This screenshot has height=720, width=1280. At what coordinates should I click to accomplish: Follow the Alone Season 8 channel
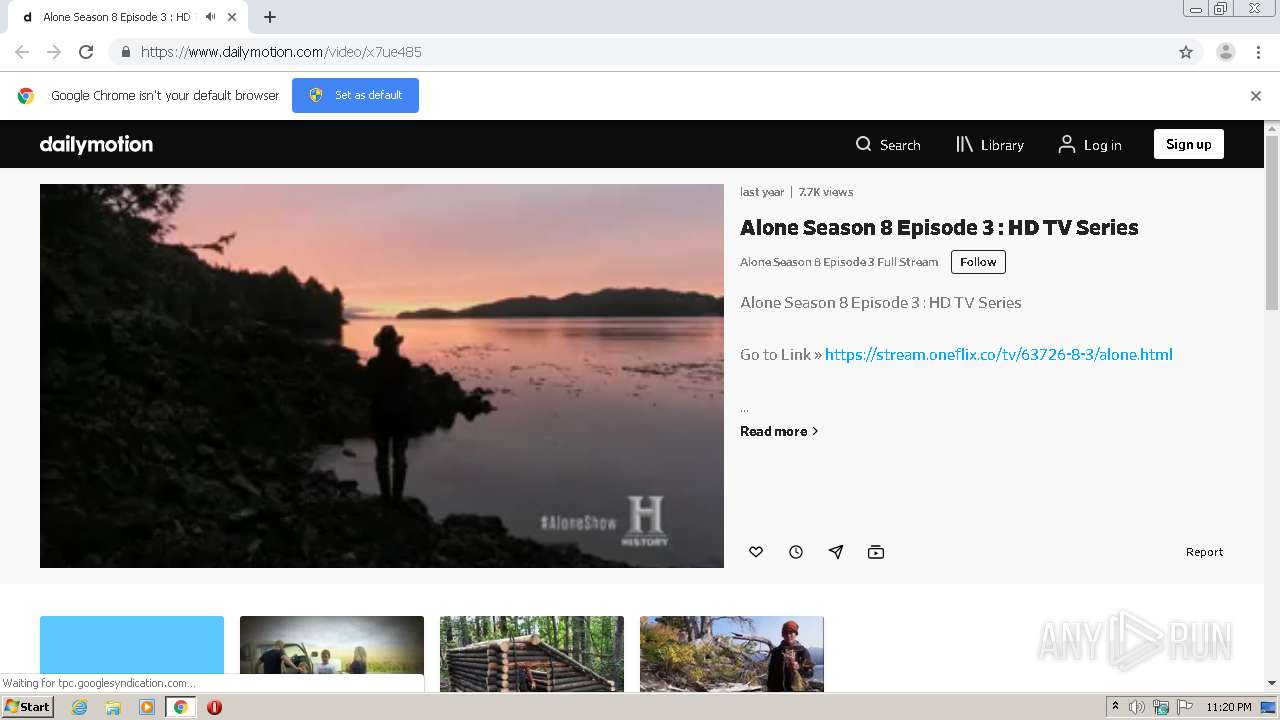tap(978, 262)
